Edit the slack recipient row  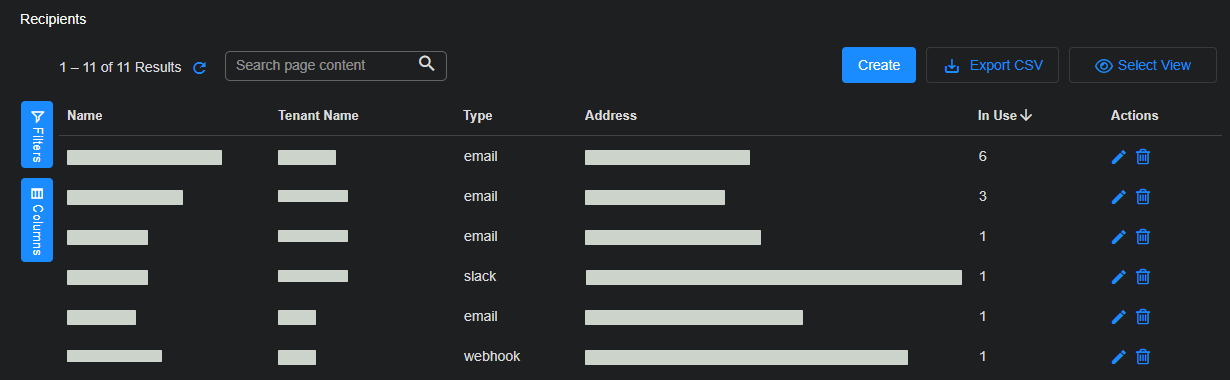tap(1119, 277)
